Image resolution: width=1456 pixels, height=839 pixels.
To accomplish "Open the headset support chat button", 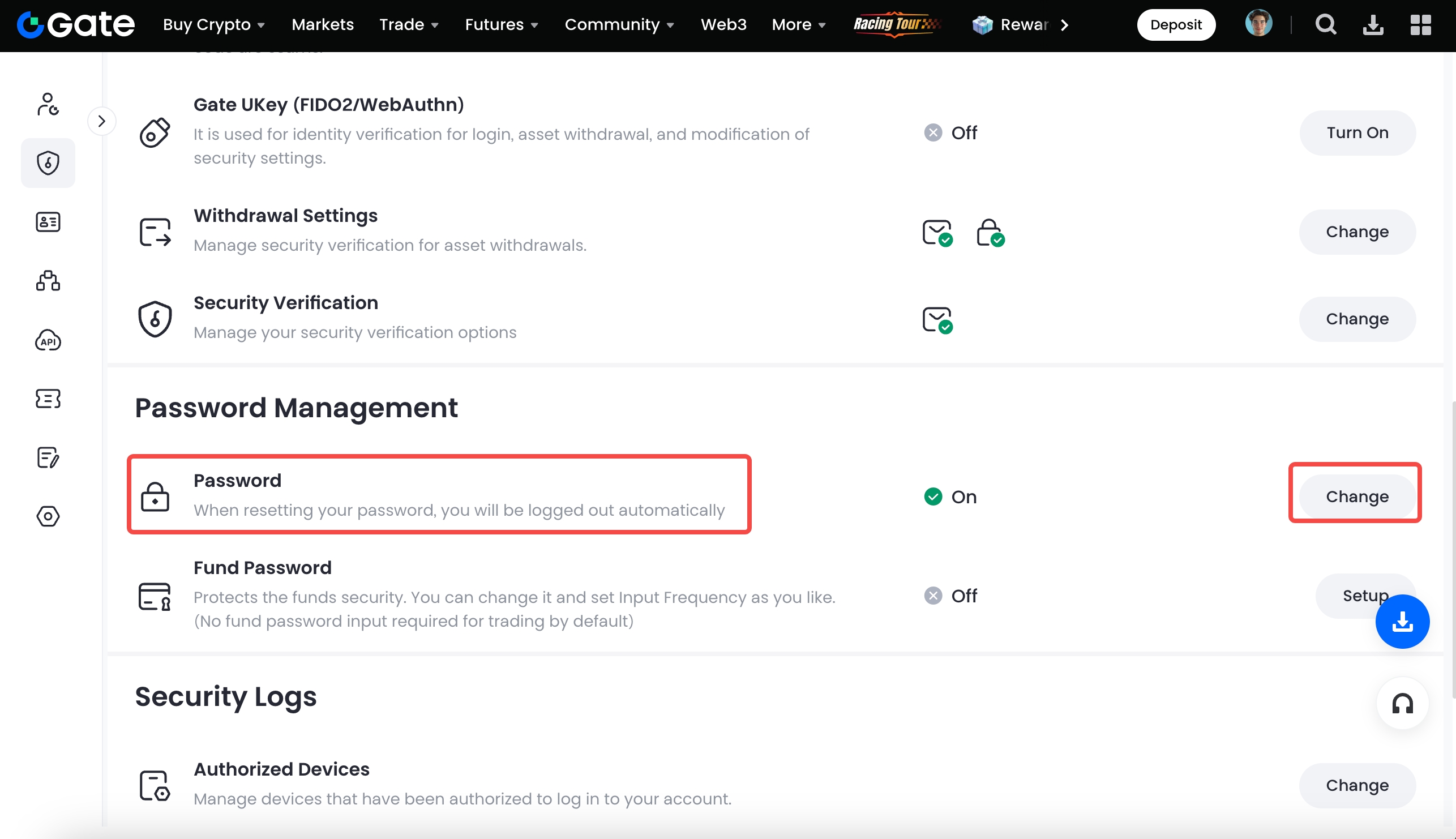I will (x=1402, y=704).
